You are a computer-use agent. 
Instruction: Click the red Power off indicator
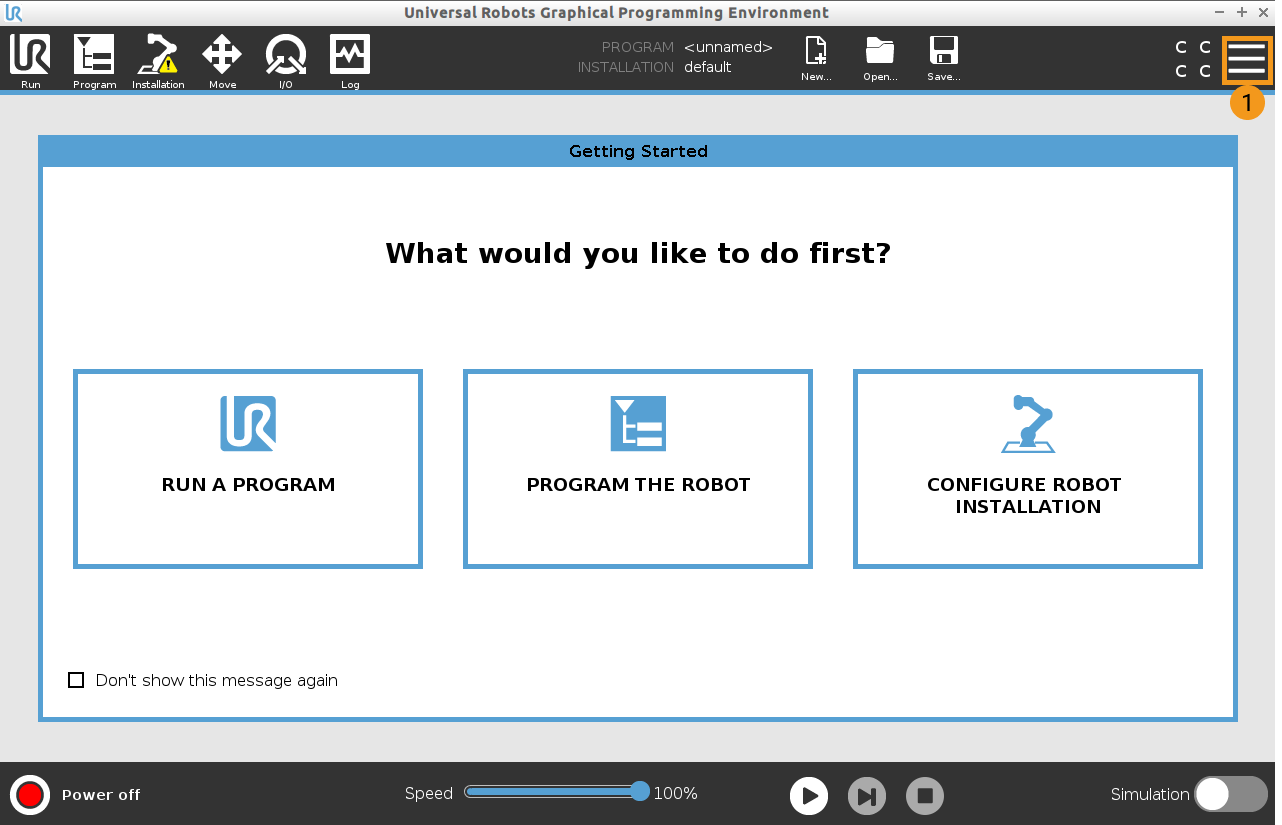[x=30, y=795]
